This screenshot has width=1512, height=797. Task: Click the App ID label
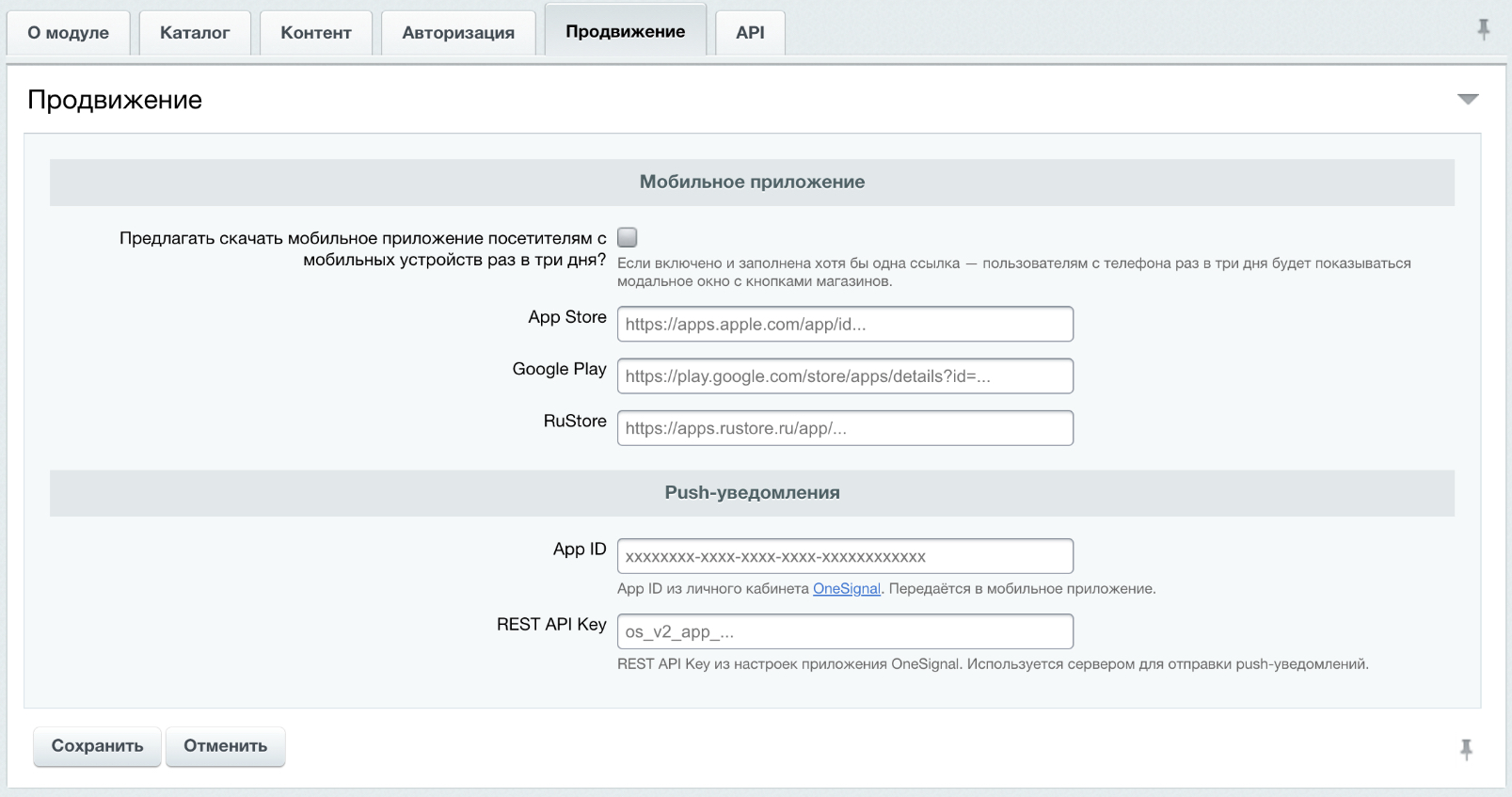[x=580, y=549]
